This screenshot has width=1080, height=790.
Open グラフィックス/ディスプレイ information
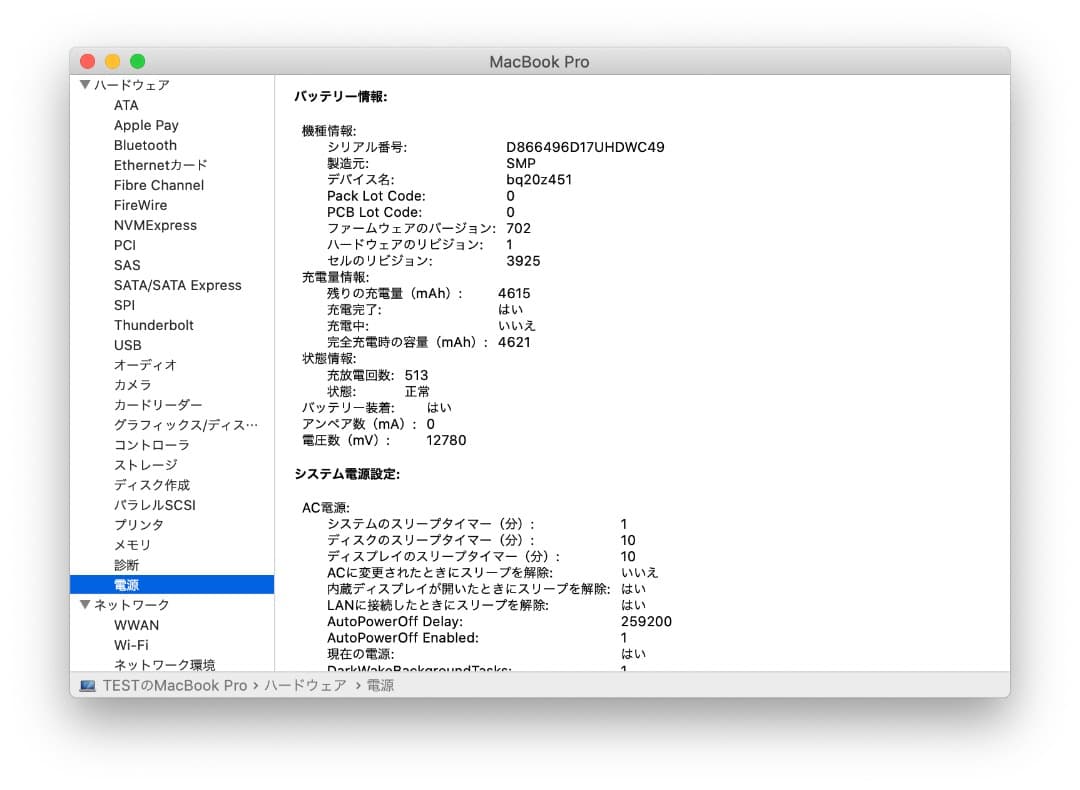click(171, 425)
